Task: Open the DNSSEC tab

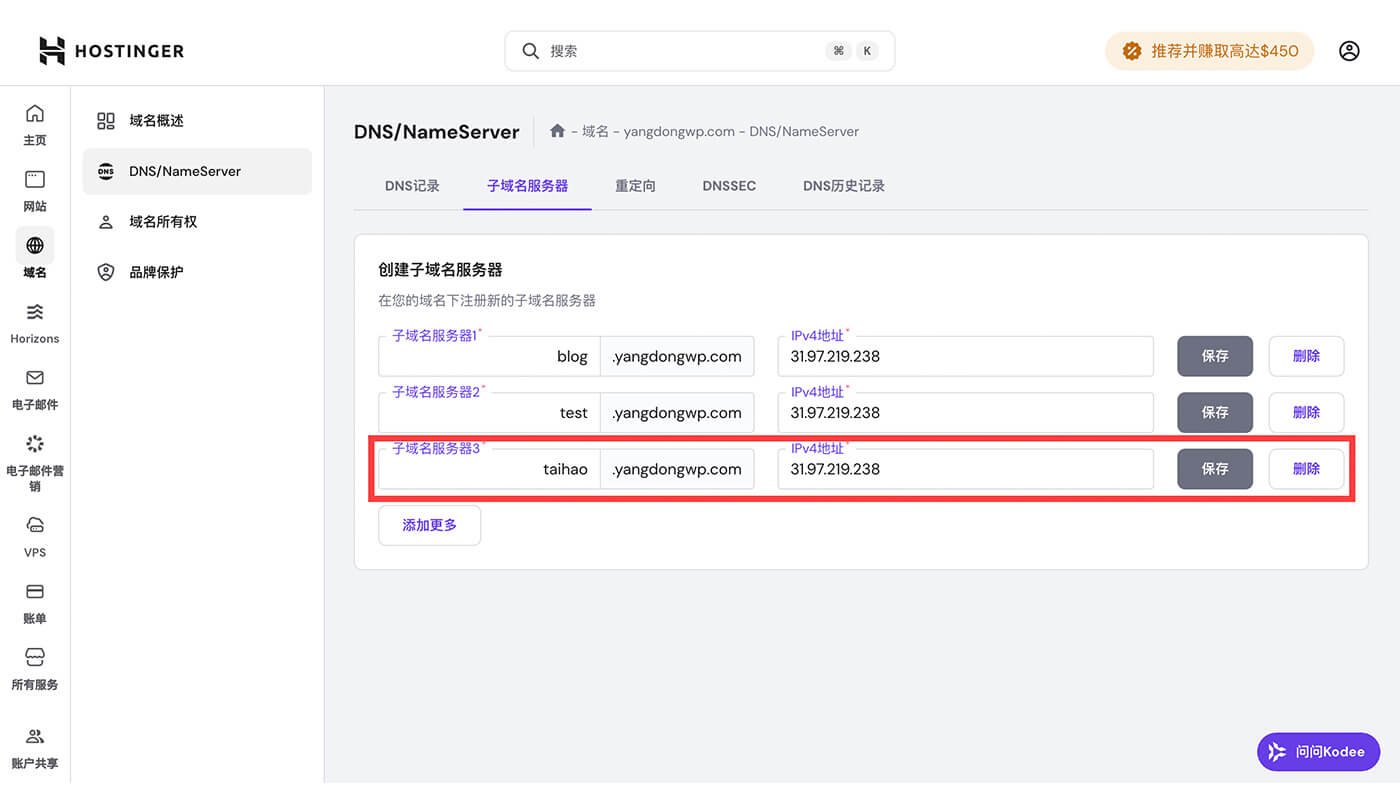Action: tap(728, 185)
